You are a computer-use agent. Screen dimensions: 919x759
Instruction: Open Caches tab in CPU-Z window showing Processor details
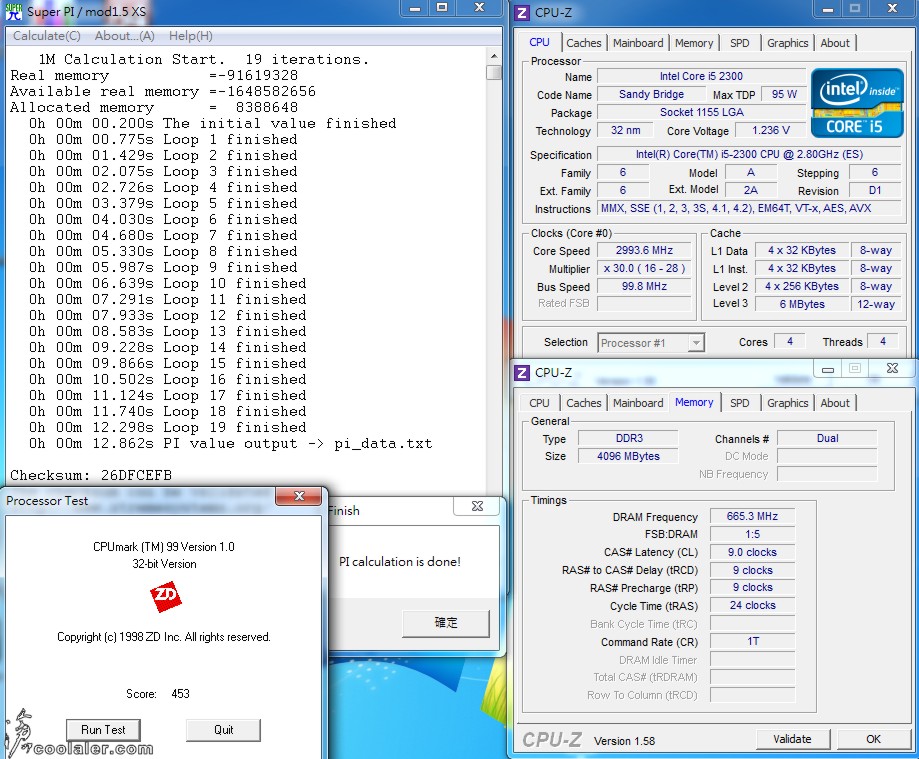coord(584,43)
